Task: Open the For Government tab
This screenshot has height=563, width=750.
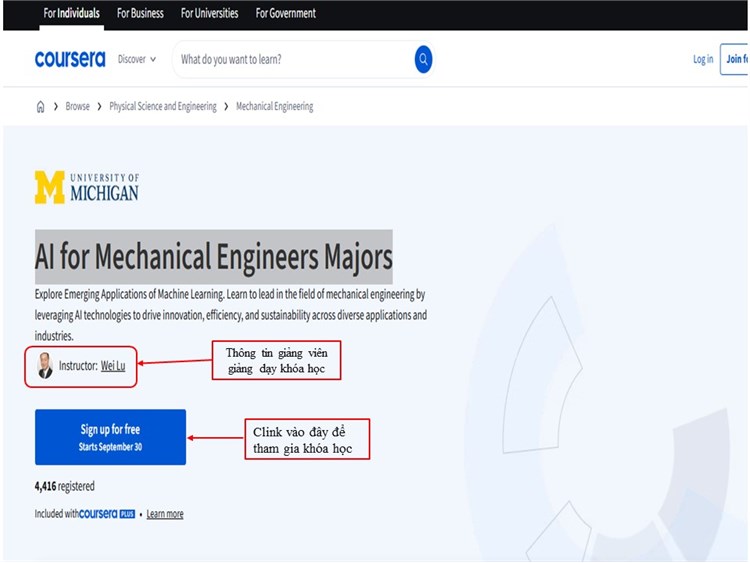Action: (x=285, y=14)
